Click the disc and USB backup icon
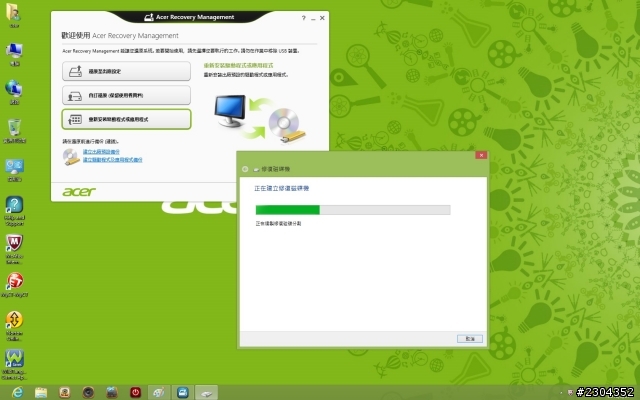The width and height of the screenshot is (640, 400). tap(71, 157)
